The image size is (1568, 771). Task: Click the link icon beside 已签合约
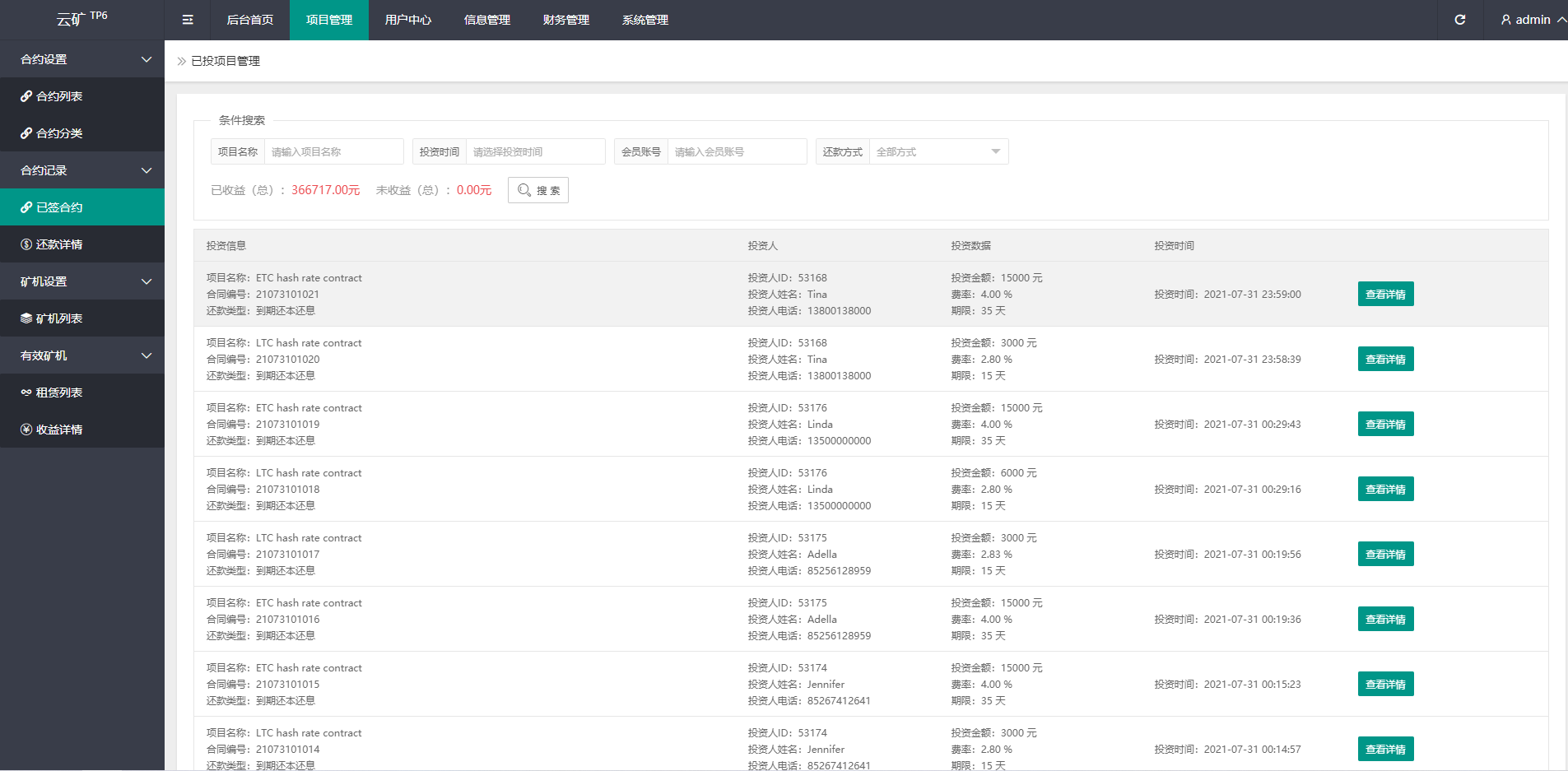[x=26, y=207]
